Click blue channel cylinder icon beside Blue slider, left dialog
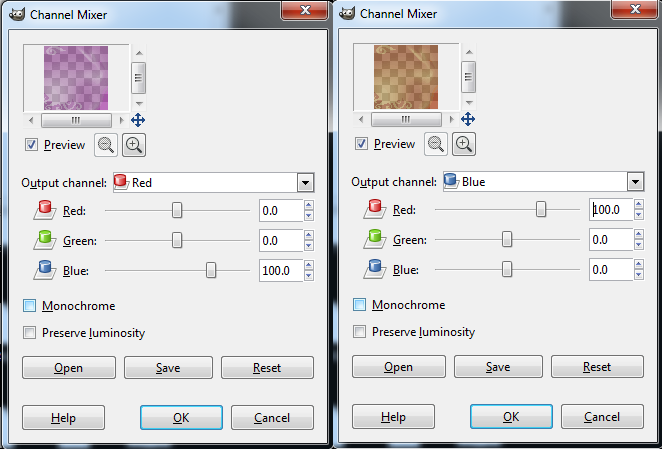662x449 pixels. point(45,270)
